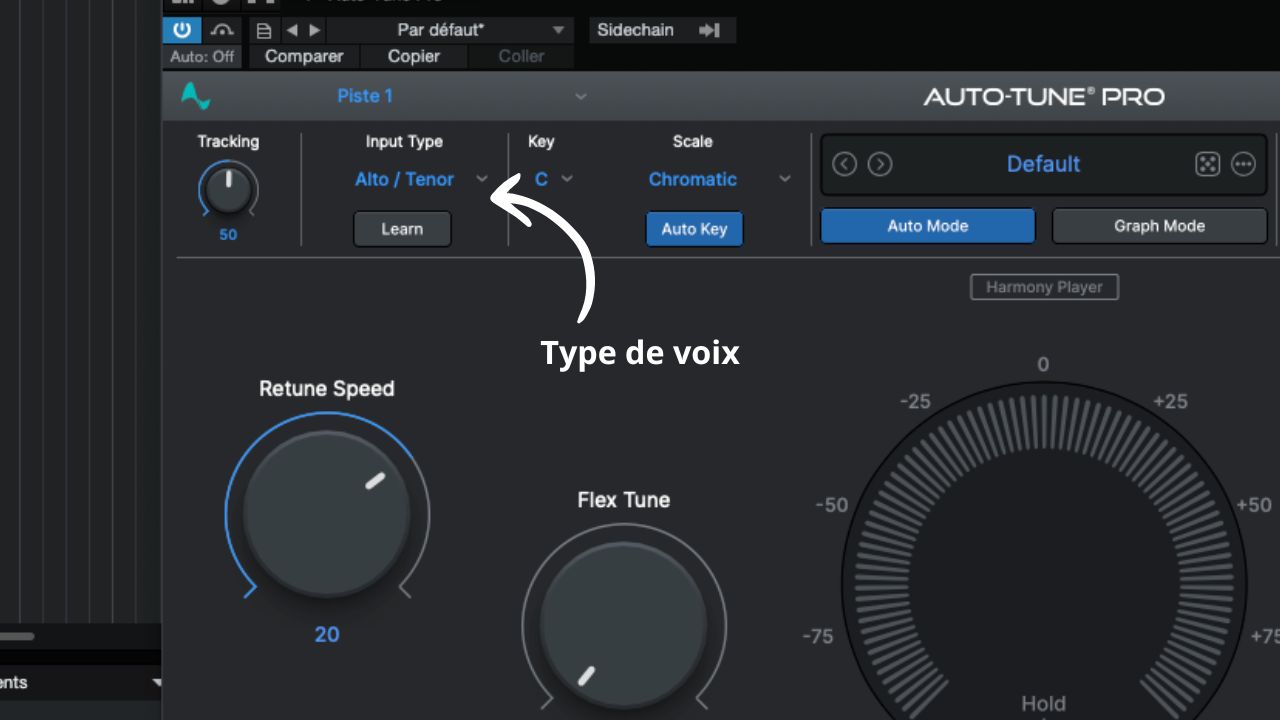Screen dimensions: 1280x720
Task: Change the 'Auto: Off' automation mode
Action: pos(203,56)
